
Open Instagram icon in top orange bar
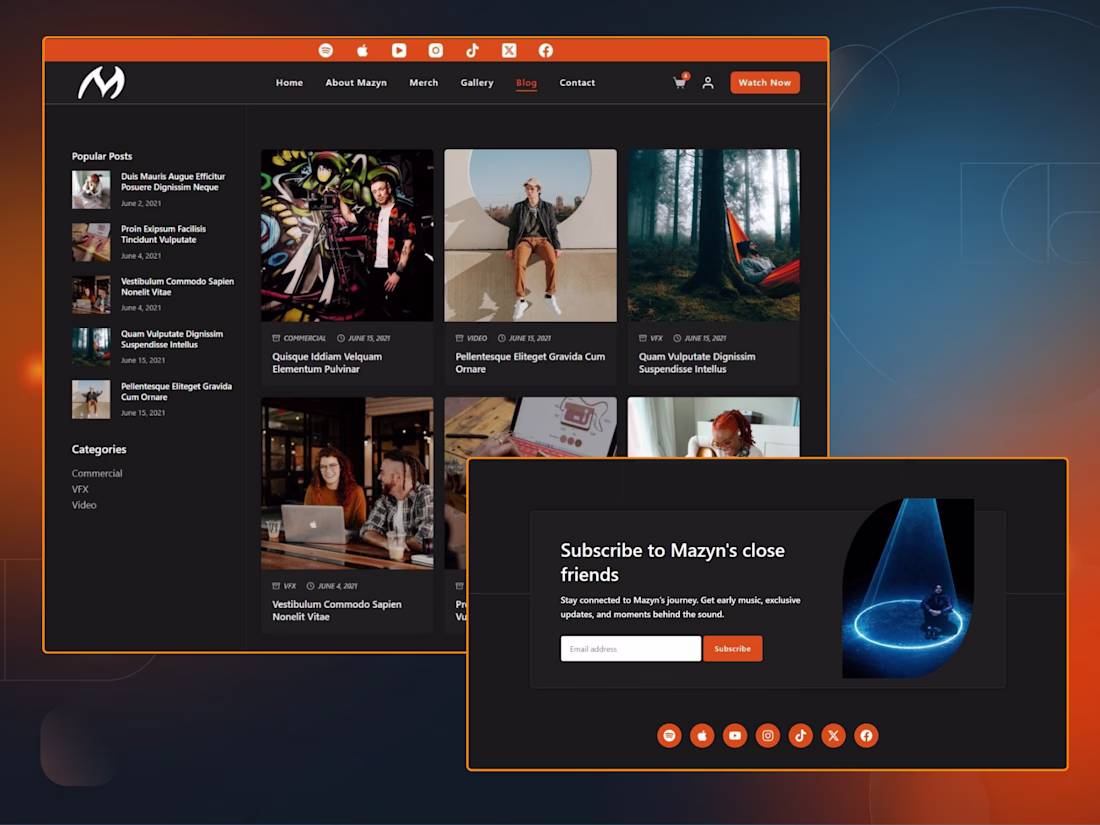pyautogui.click(x=436, y=51)
